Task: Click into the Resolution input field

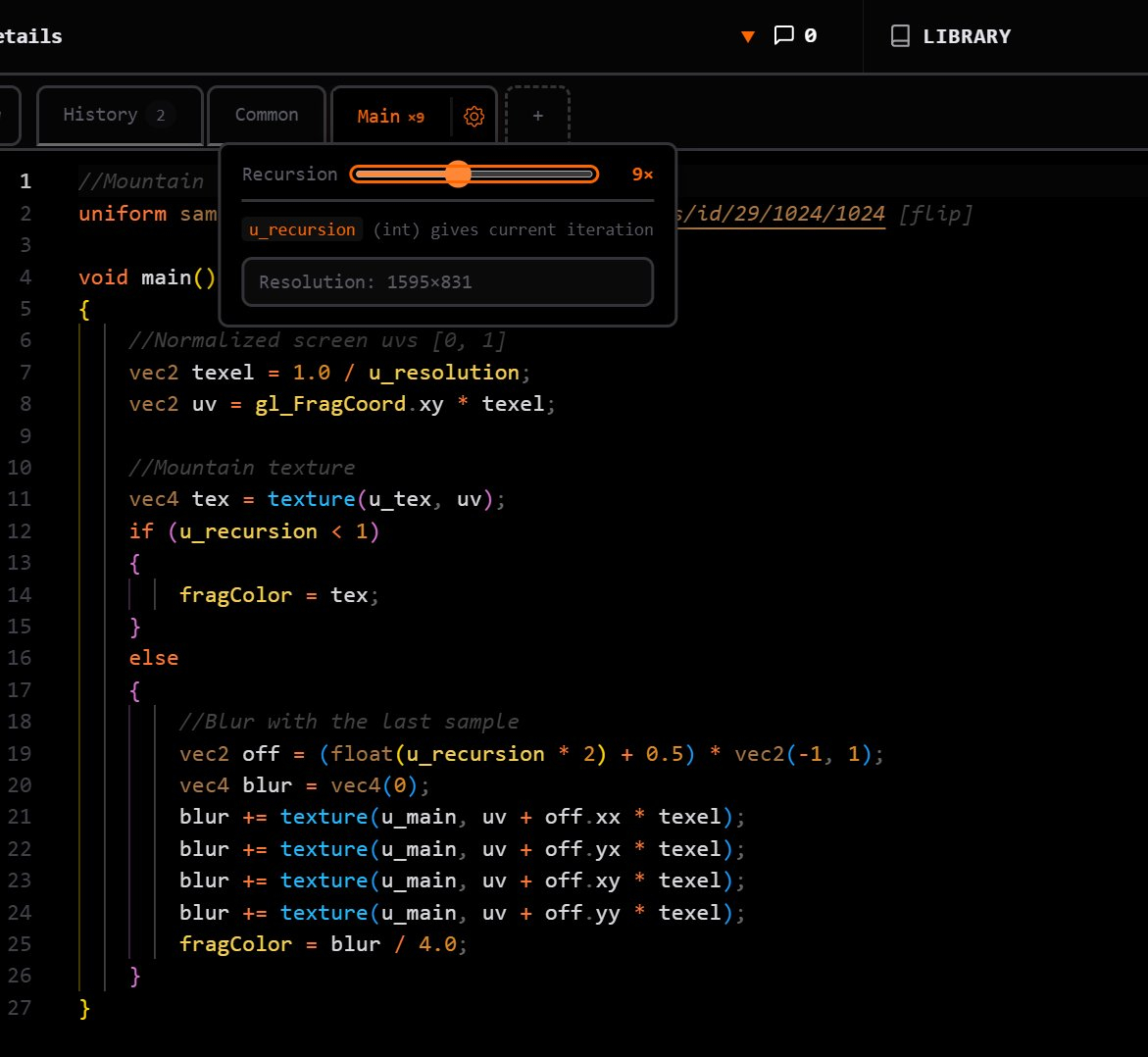Action: click(447, 282)
